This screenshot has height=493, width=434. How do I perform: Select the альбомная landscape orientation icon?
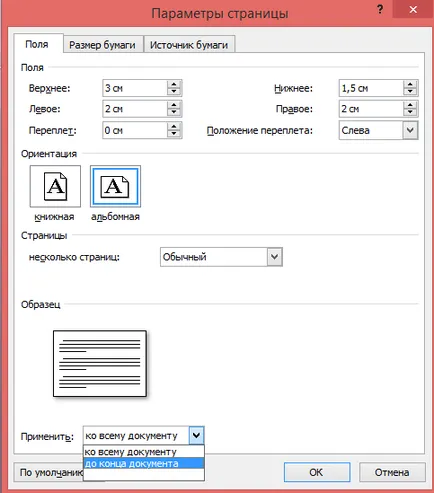pyautogui.click(x=115, y=186)
